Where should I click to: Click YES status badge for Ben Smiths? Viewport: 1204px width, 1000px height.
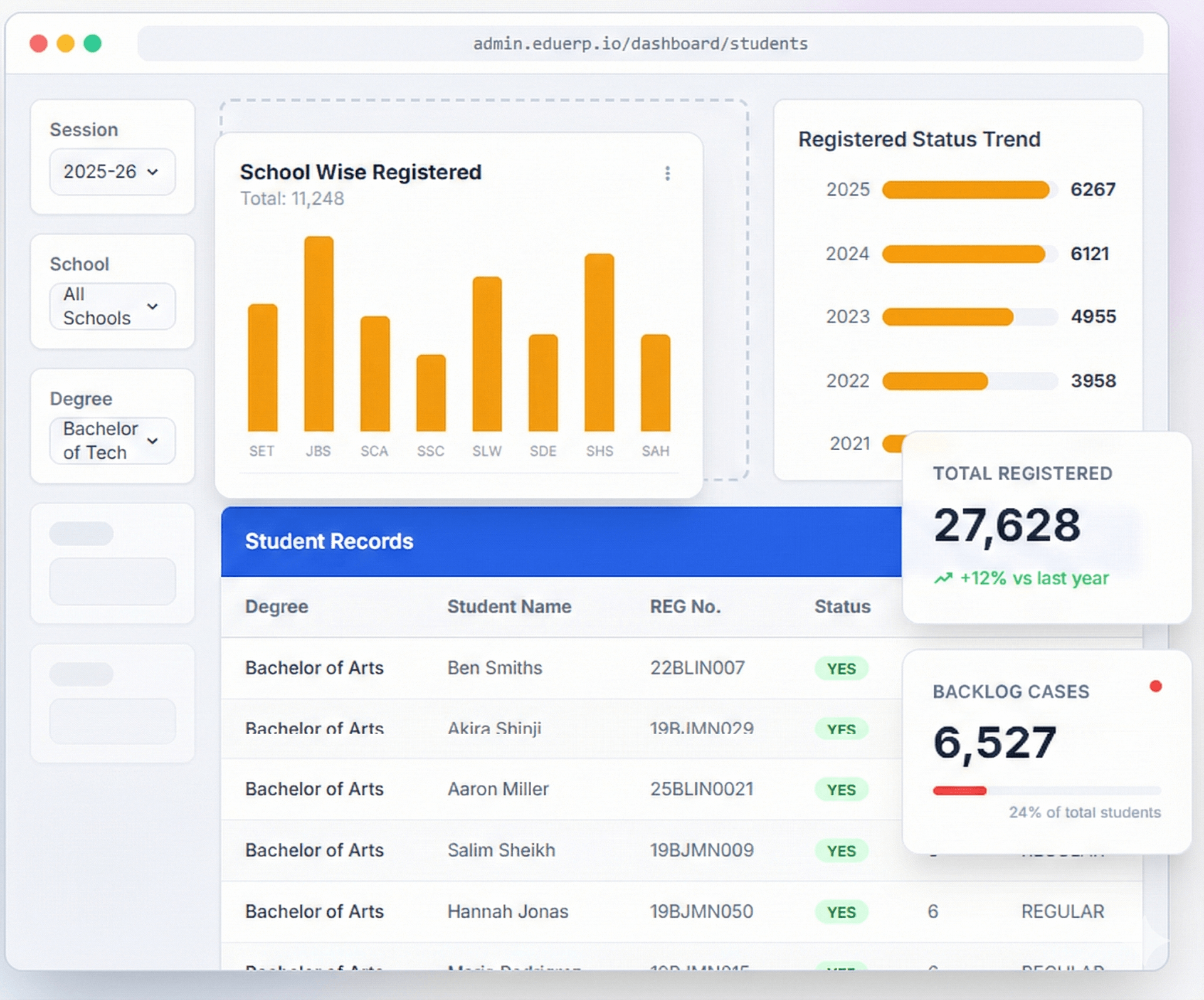(x=841, y=668)
